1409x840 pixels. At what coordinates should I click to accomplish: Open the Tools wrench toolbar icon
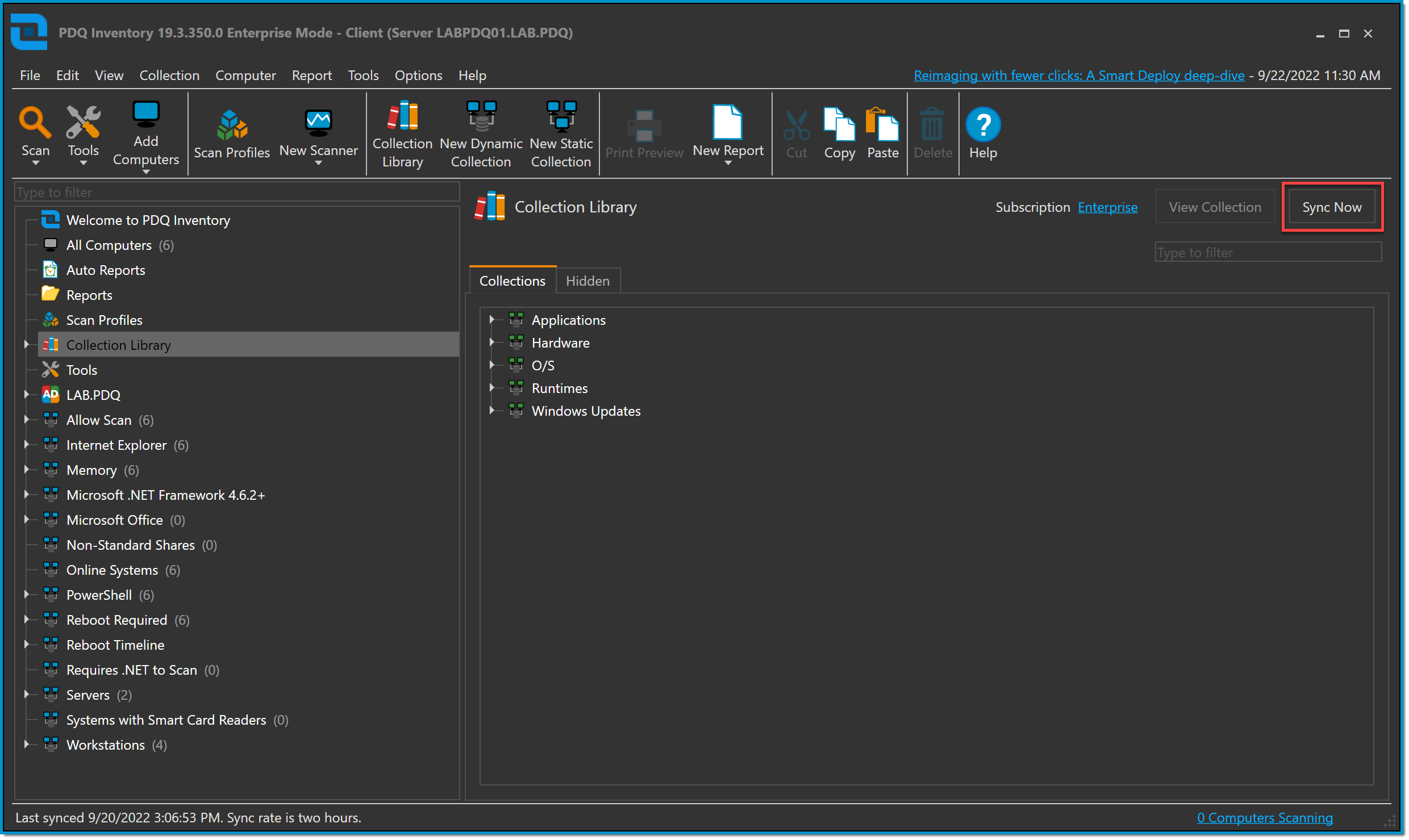click(83, 123)
